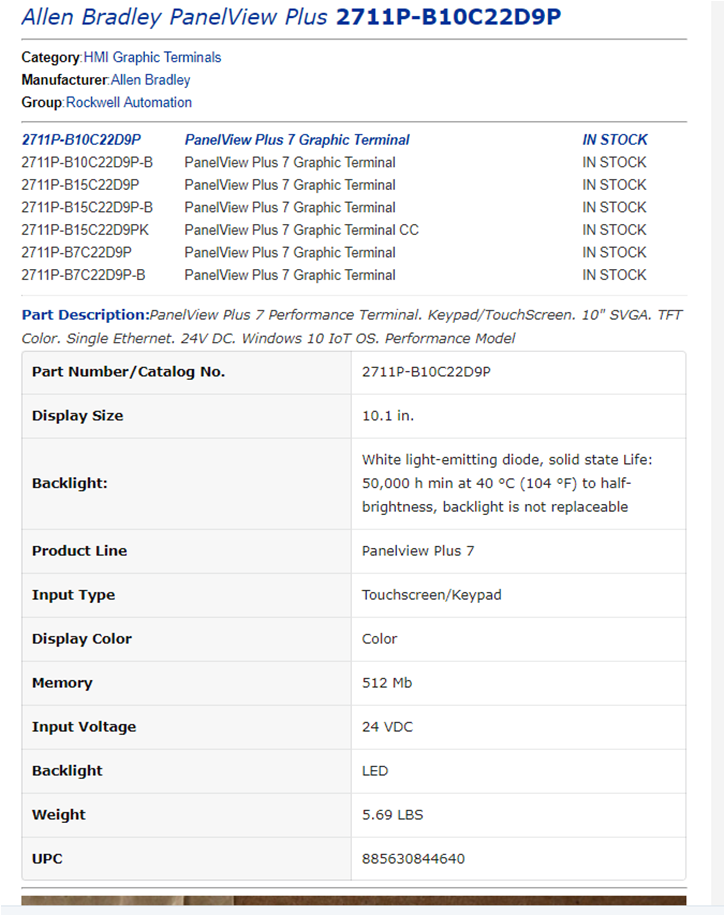Click the 'Memory' label cell

[187, 683]
